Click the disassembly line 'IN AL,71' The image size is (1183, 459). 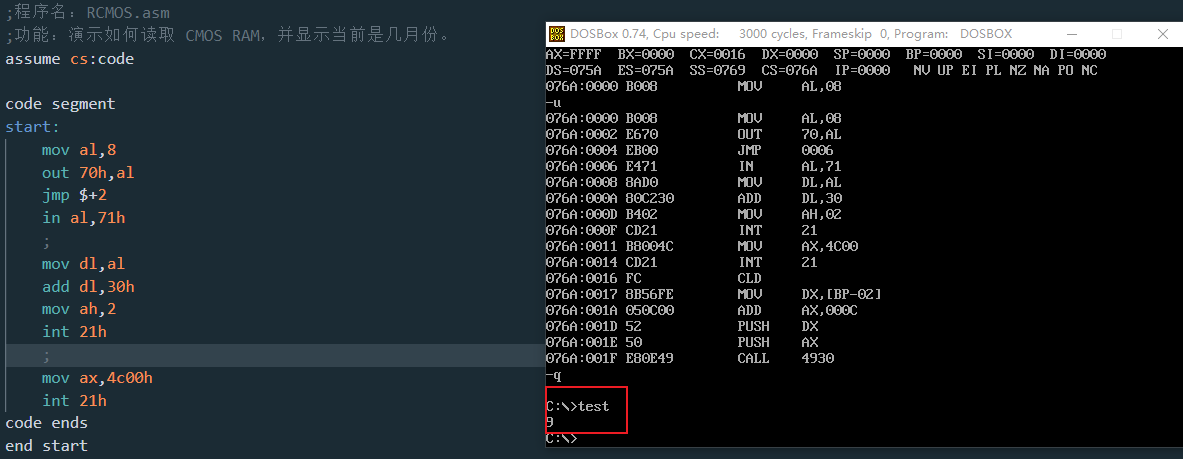pos(693,166)
